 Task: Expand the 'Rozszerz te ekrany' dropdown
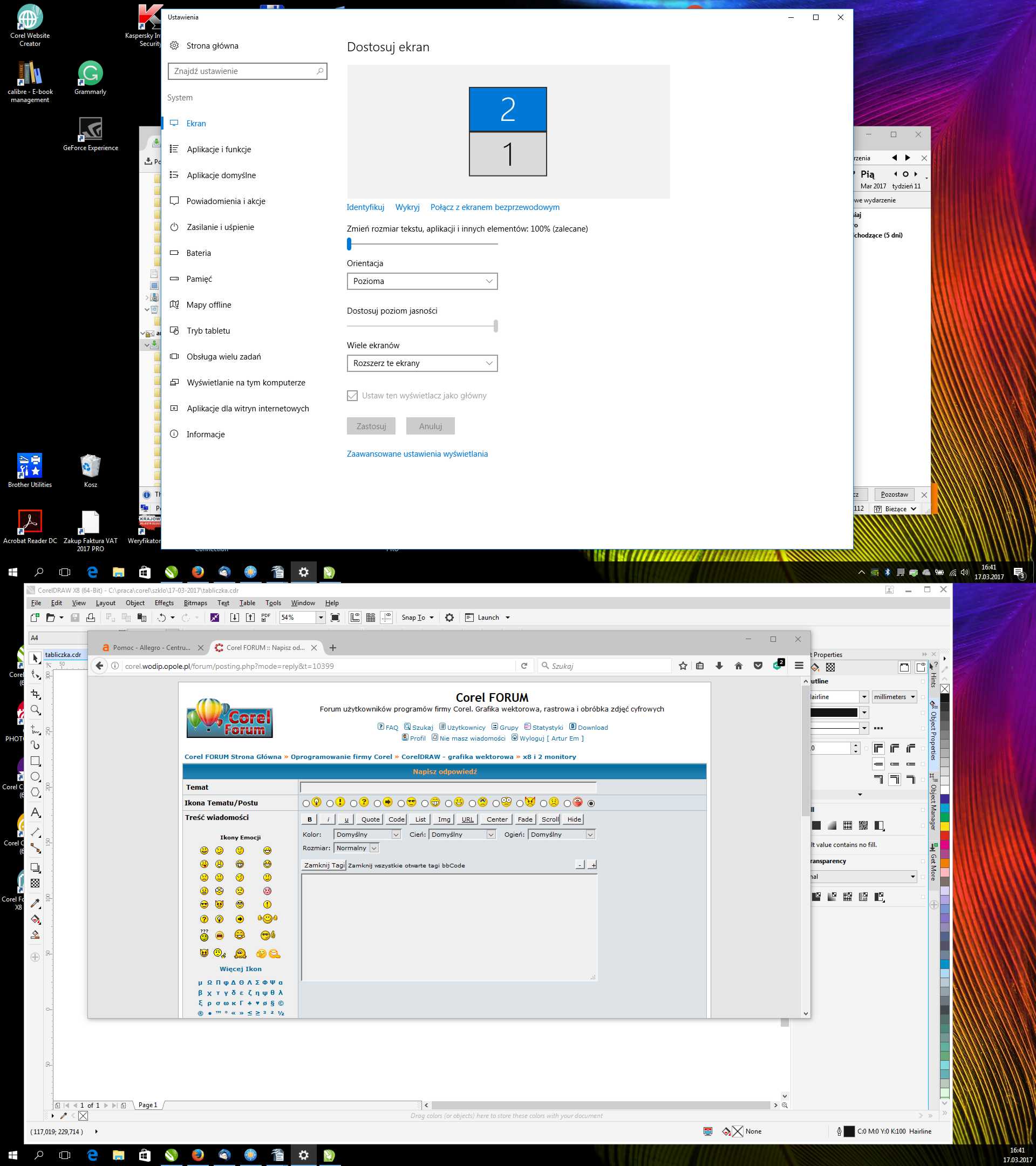tap(422, 363)
